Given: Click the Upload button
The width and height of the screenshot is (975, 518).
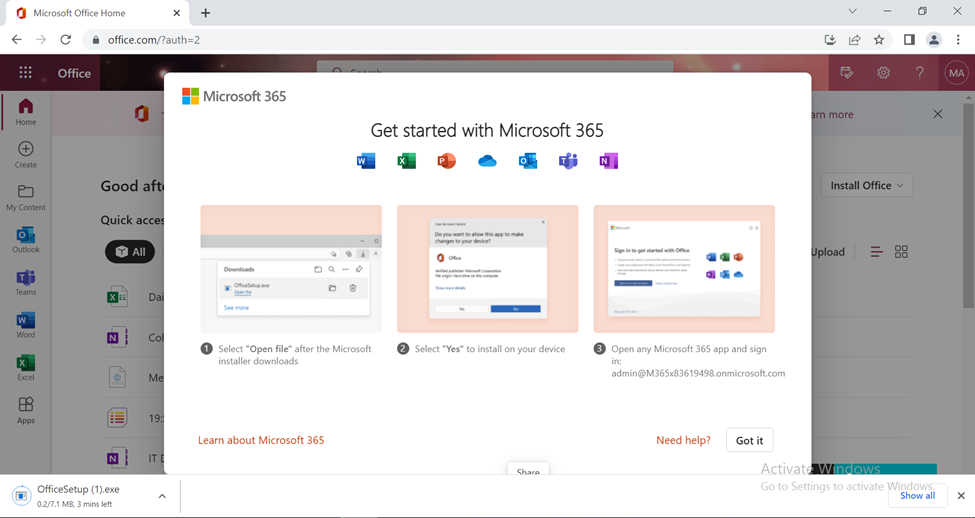Looking at the screenshot, I should tap(827, 252).
